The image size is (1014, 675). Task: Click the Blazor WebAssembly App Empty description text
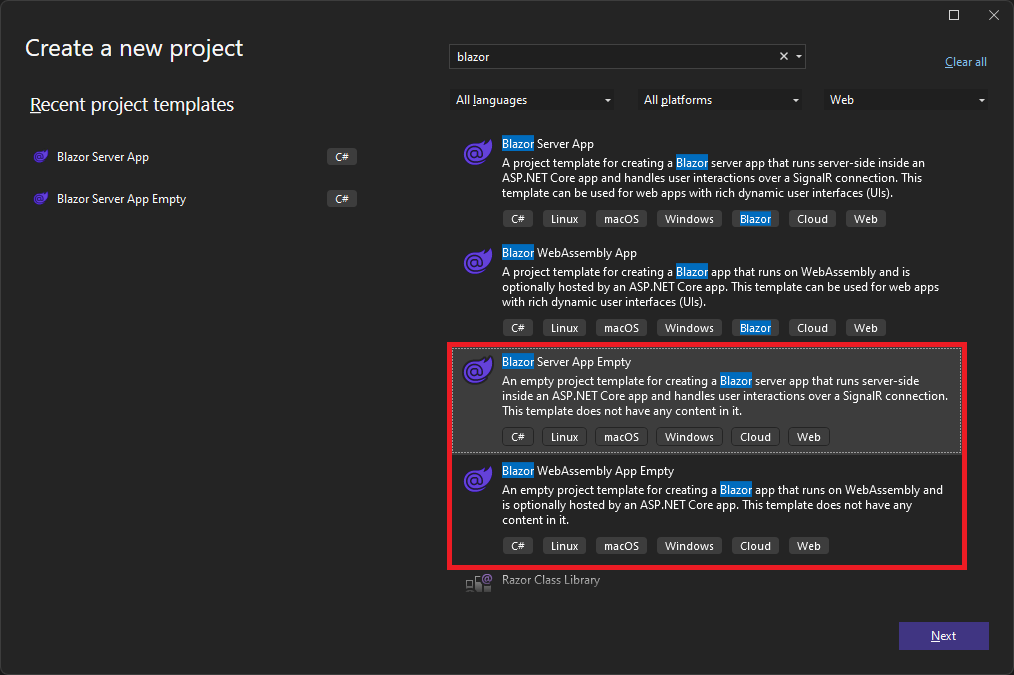click(x=722, y=505)
